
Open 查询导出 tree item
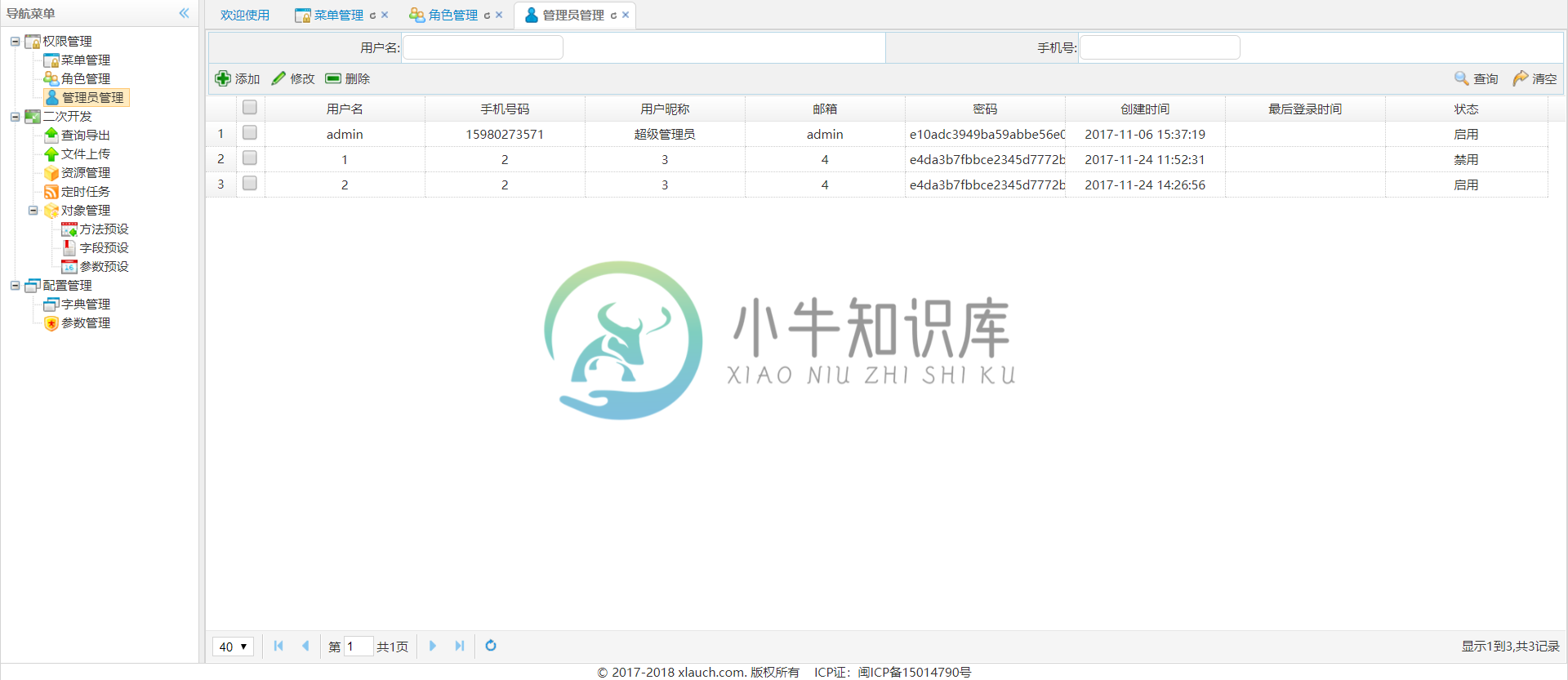click(85, 136)
